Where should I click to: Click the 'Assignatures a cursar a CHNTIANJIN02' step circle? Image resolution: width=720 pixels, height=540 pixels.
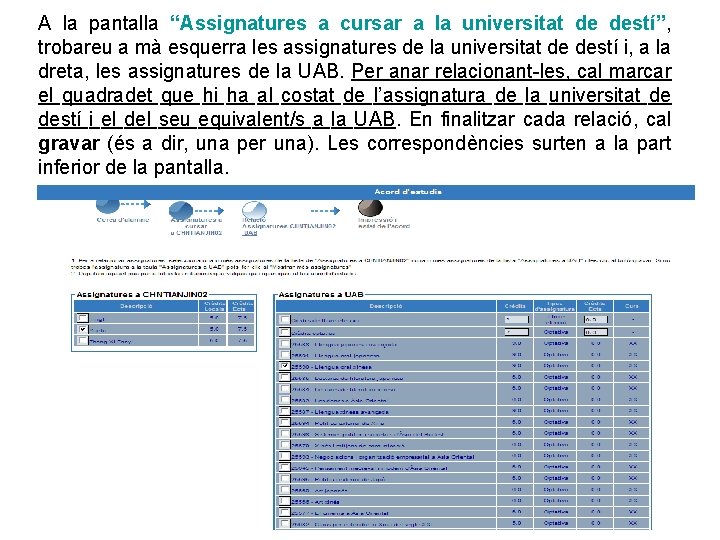click(181, 210)
